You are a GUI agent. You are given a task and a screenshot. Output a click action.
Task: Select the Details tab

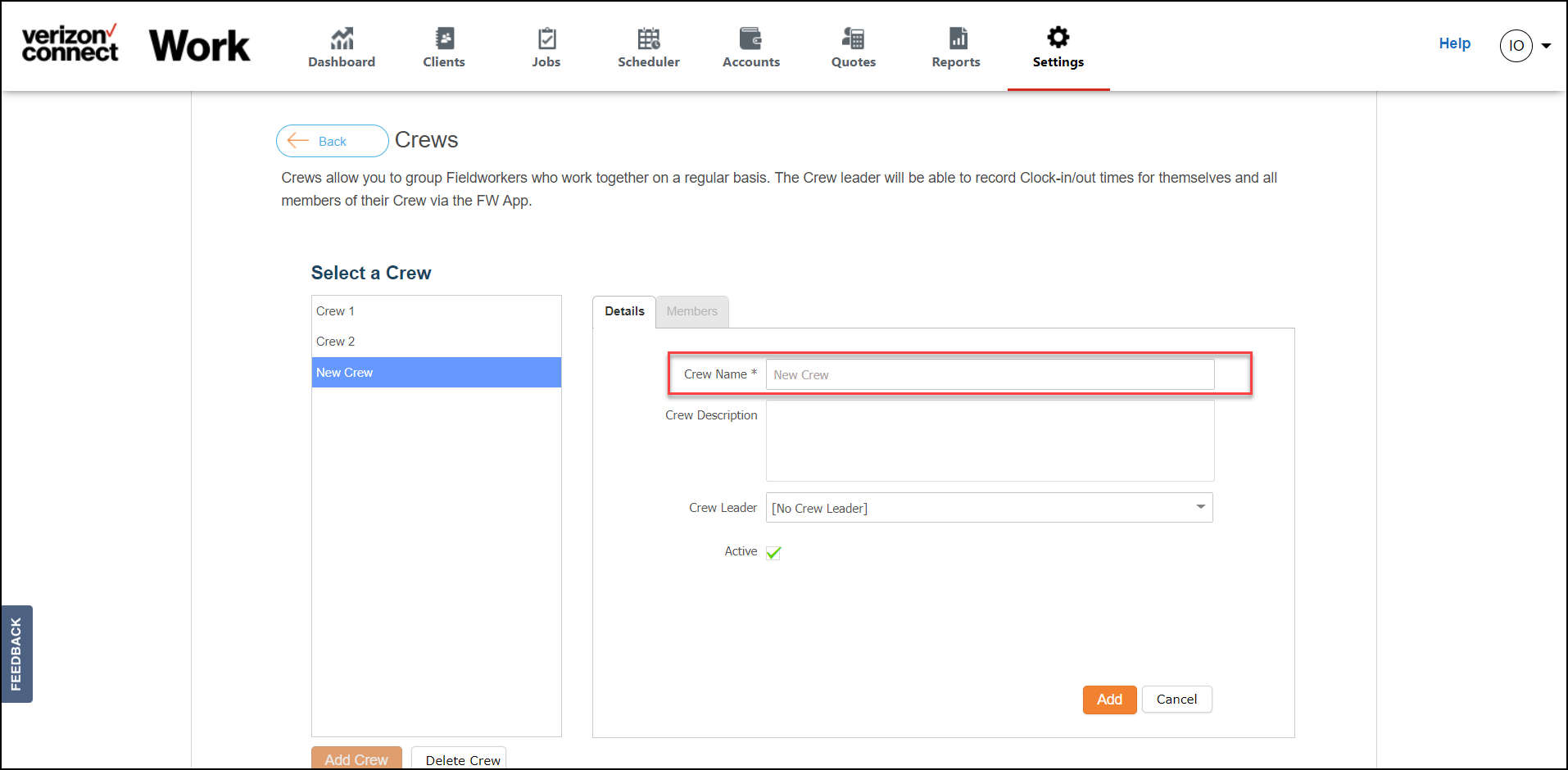624,311
